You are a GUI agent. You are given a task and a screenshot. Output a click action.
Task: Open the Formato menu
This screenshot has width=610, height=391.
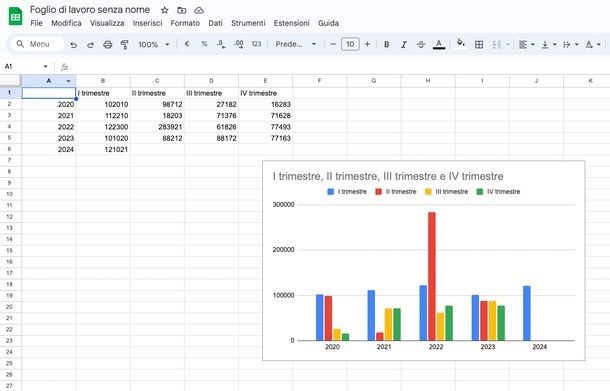click(185, 23)
